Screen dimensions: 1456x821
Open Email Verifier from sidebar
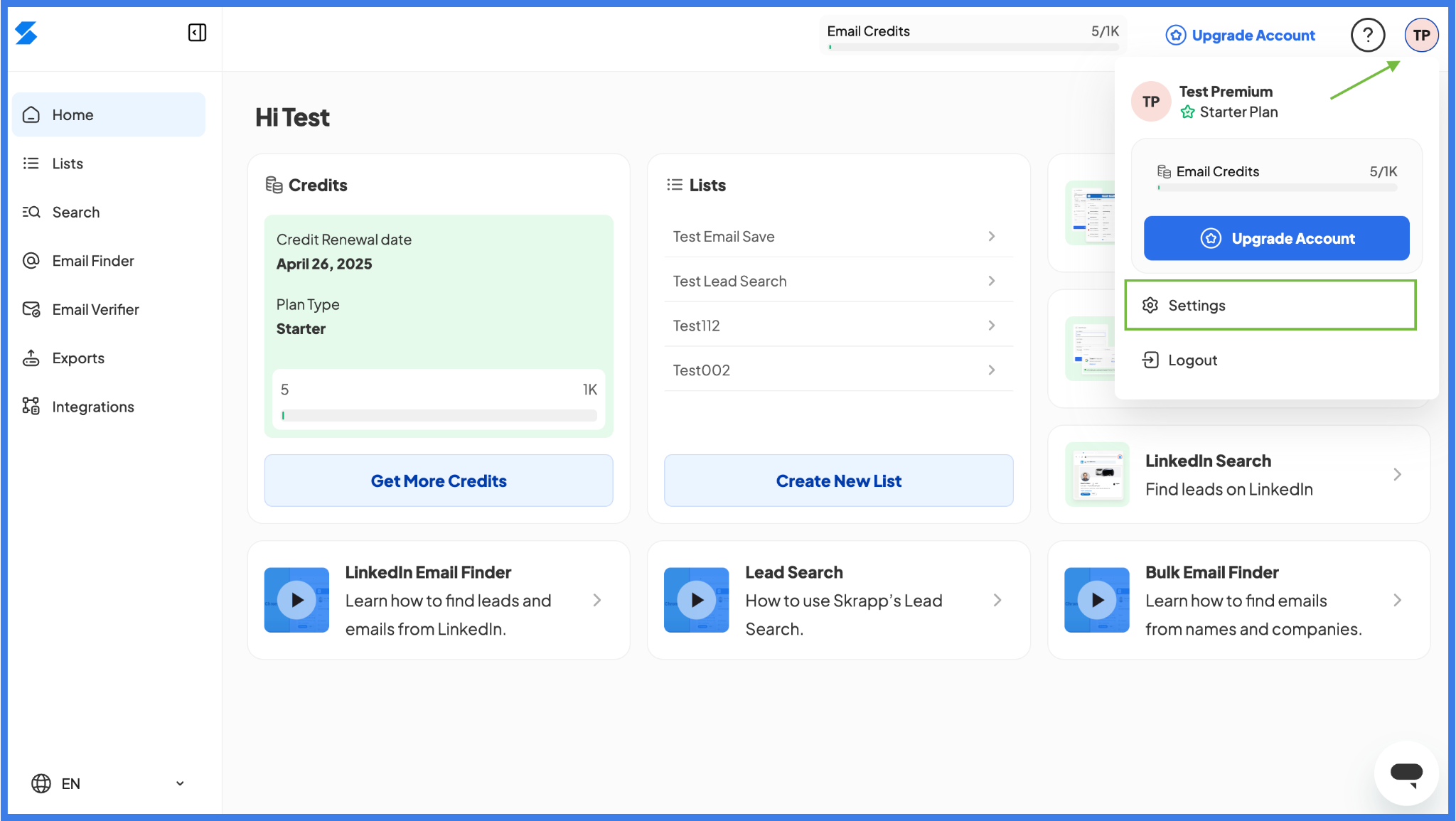(95, 309)
